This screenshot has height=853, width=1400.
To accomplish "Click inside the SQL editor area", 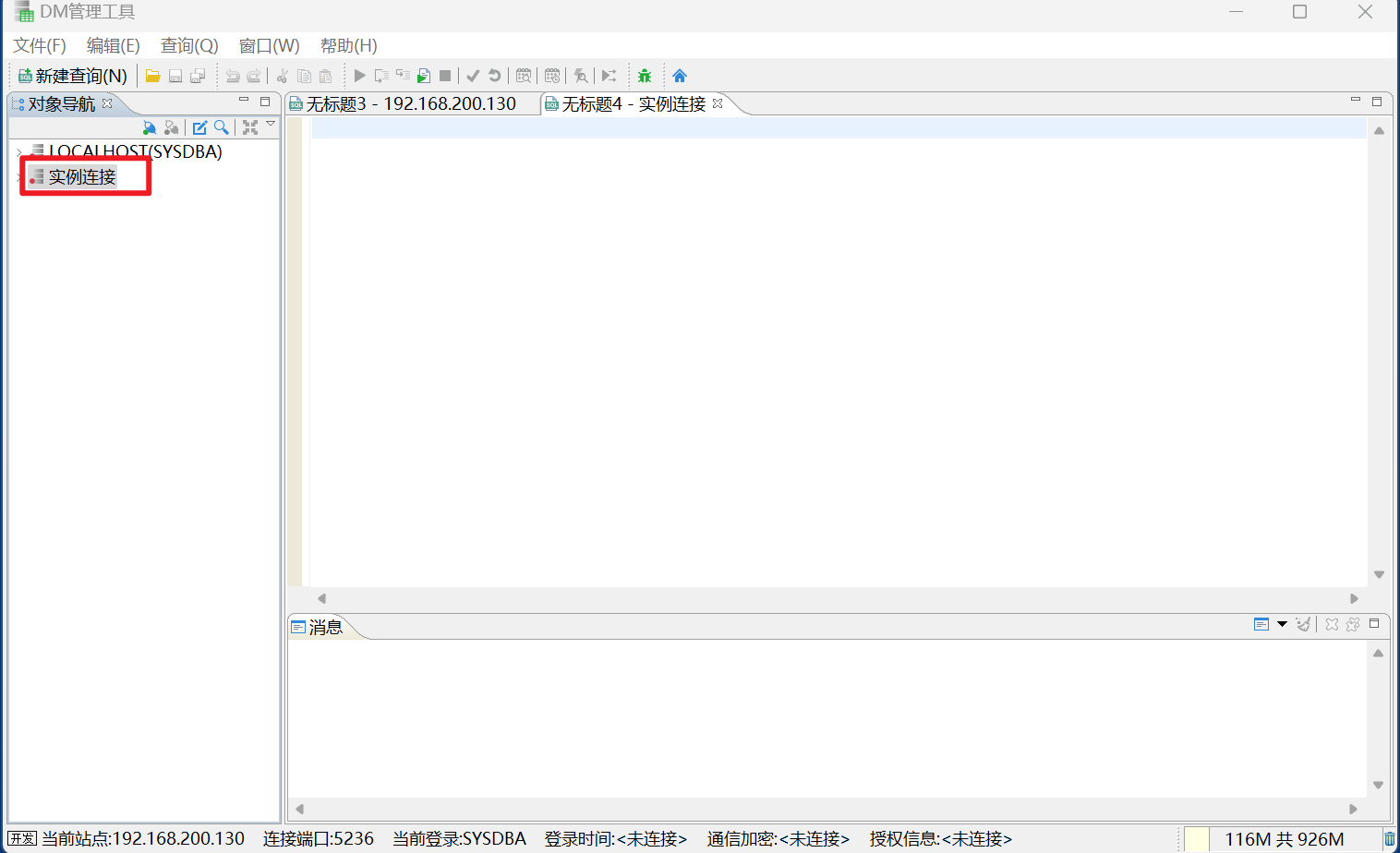I will (831, 351).
